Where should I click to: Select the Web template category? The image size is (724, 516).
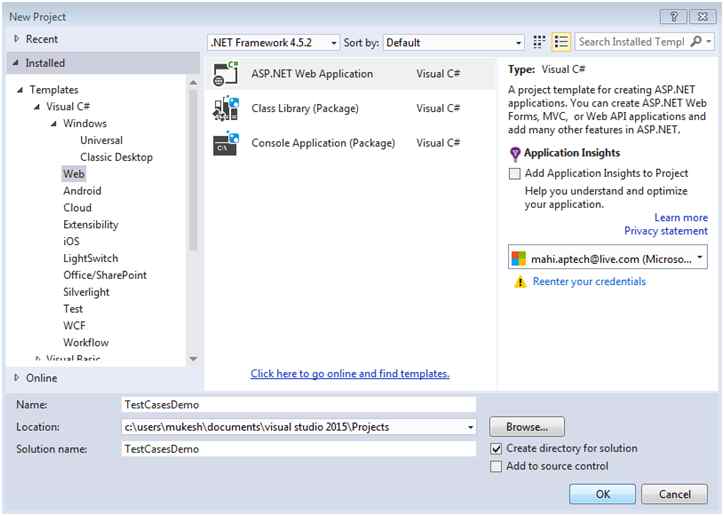[x=73, y=174]
